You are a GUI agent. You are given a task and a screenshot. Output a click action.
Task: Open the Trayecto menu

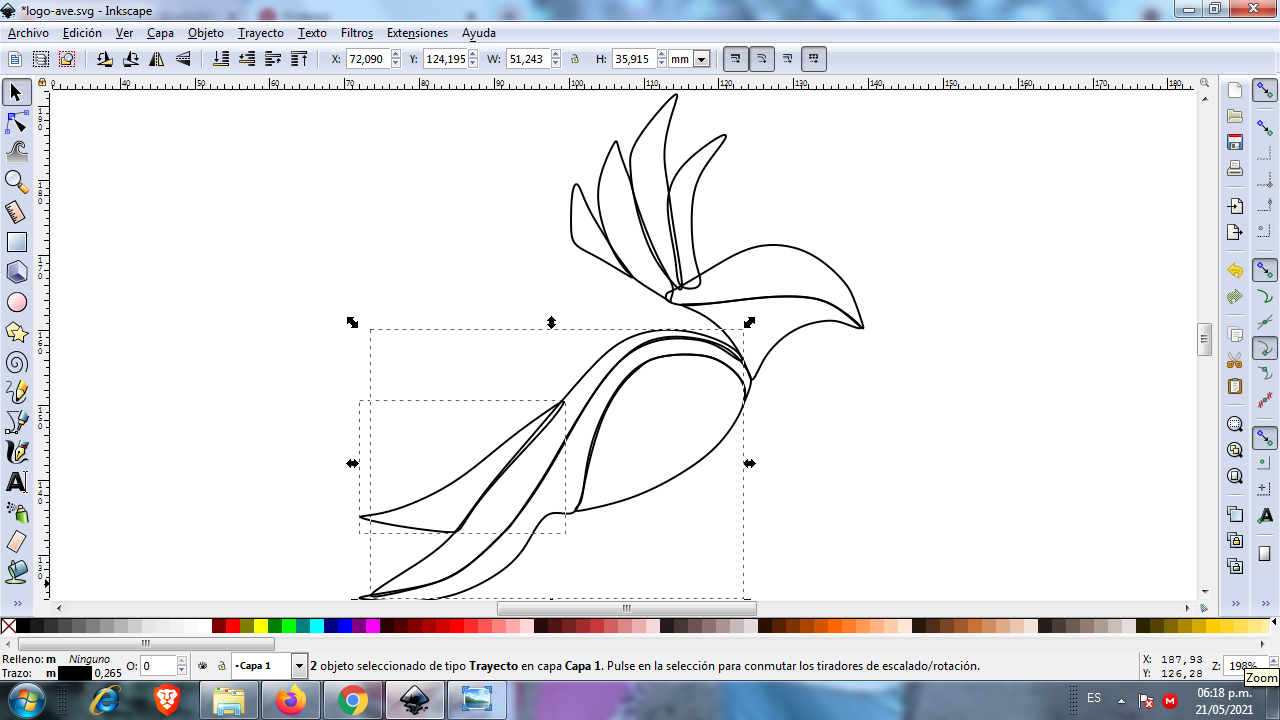click(x=261, y=33)
